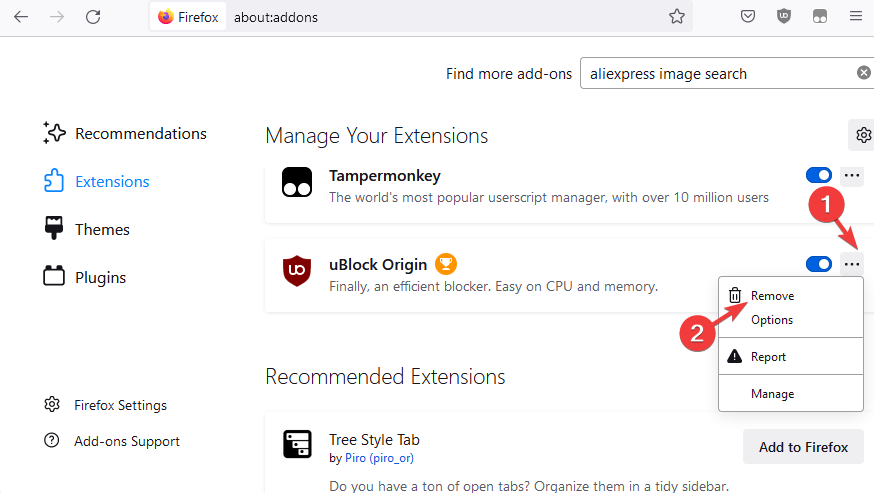The width and height of the screenshot is (874, 493).
Task: Click the Add-ons Support question mark icon
Action: click(51, 441)
